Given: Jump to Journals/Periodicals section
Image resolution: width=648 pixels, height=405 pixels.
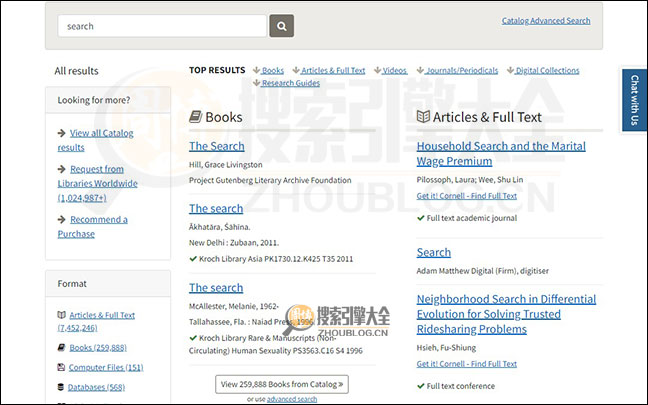Looking at the screenshot, I should tap(462, 71).
